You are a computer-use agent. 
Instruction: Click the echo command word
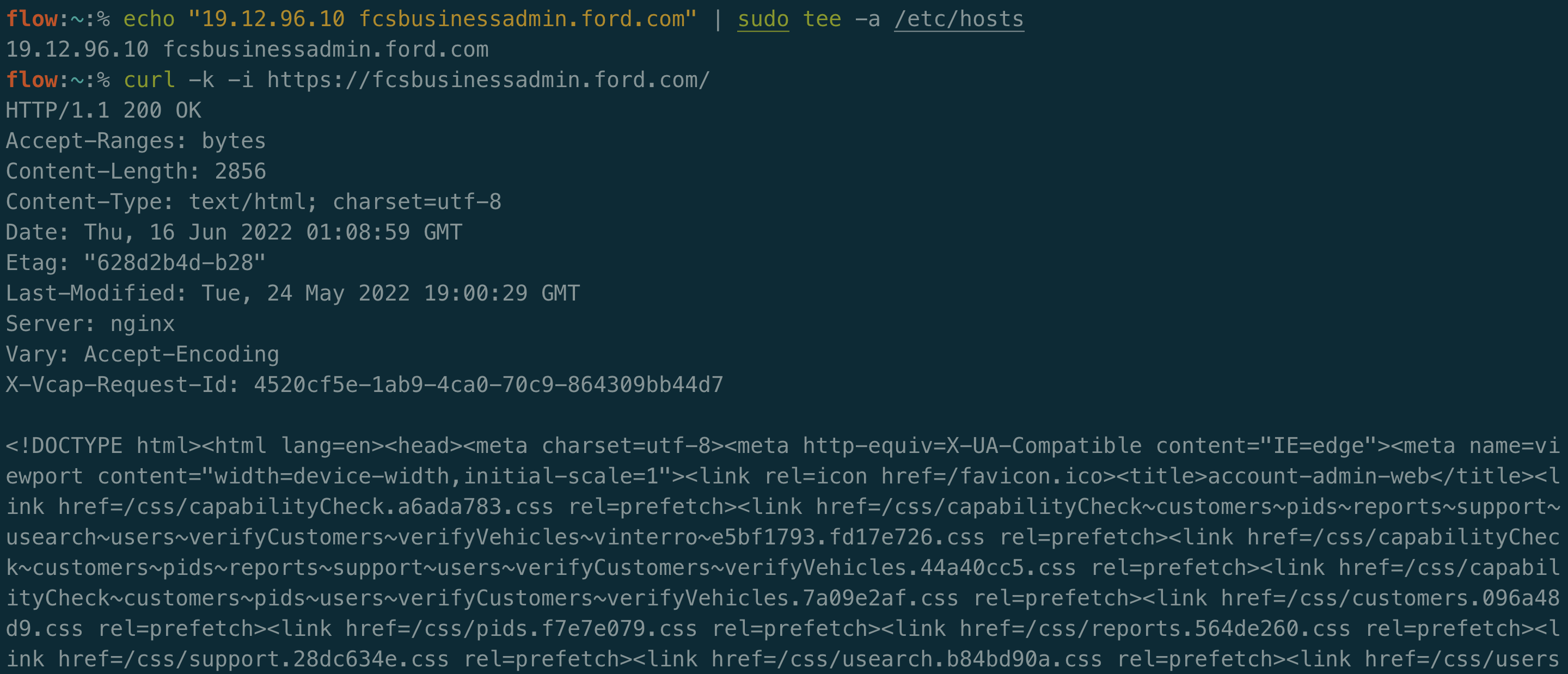149,20
